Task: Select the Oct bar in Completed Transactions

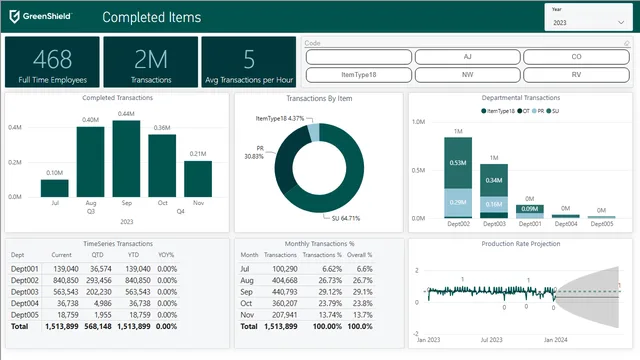Action: tap(162, 166)
